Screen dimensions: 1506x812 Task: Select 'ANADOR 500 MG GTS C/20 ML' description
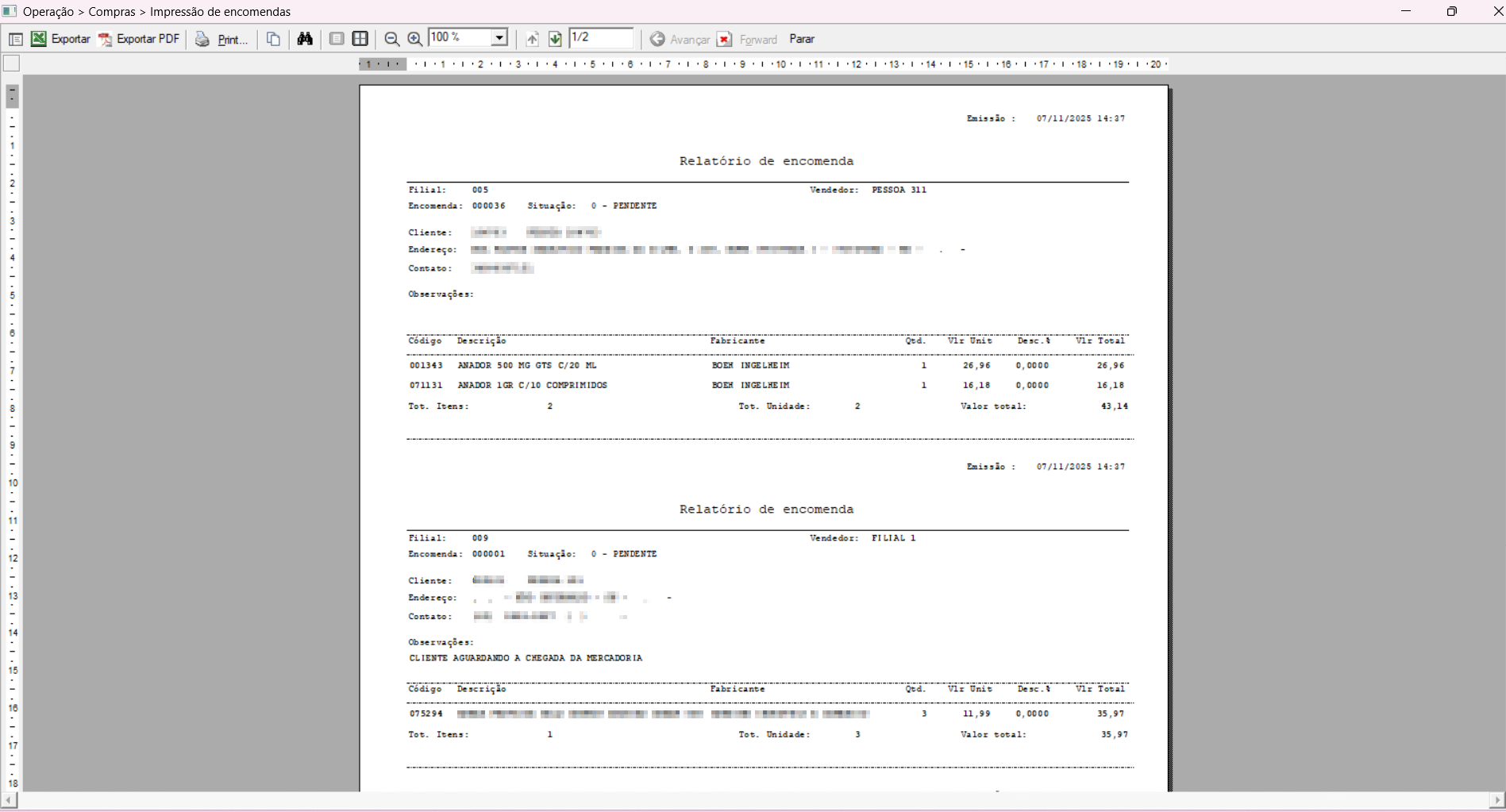tap(527, 366)
